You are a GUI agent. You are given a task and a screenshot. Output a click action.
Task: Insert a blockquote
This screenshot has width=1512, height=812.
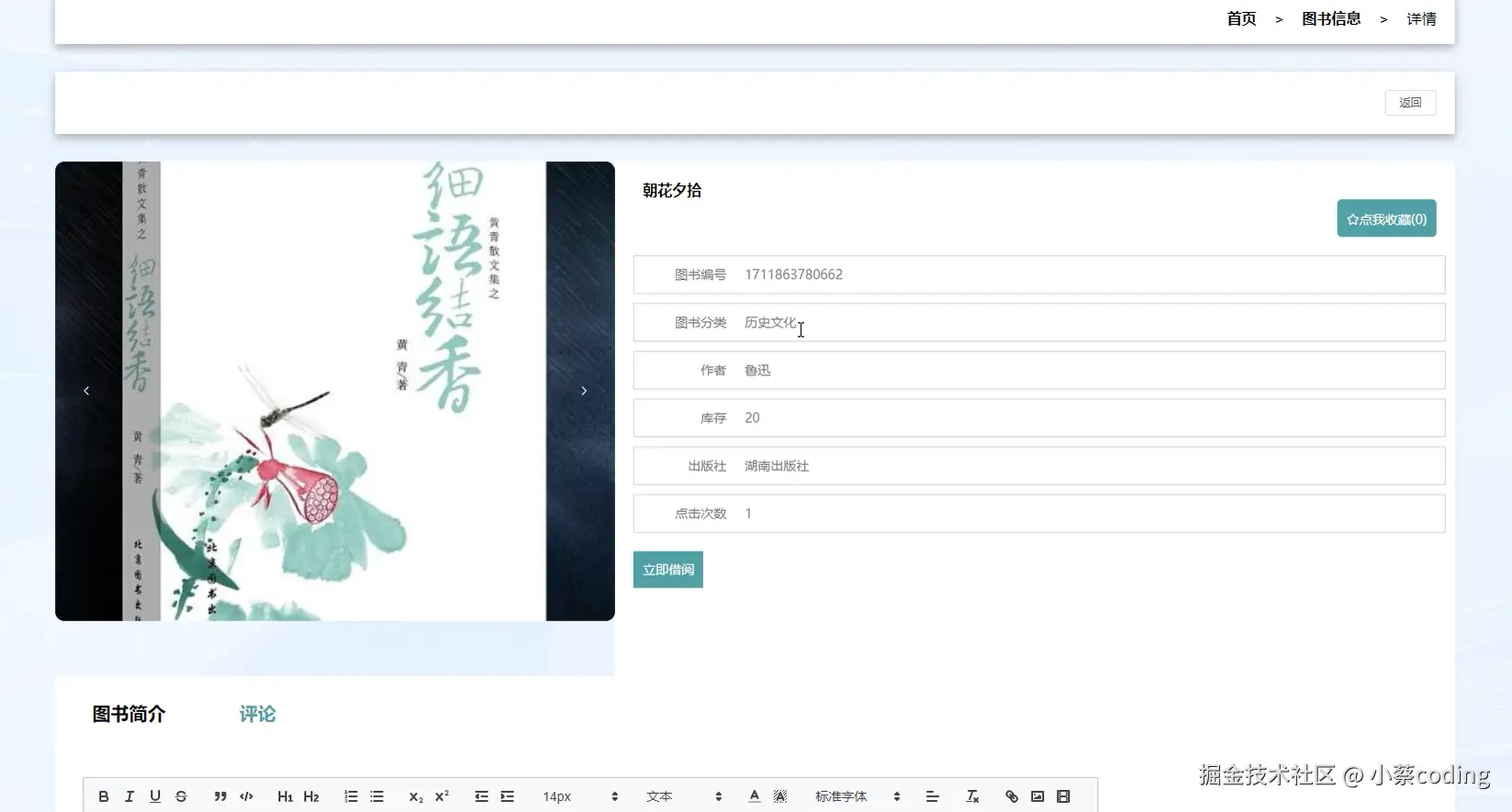pyautogui.click(x=220, y=796)
